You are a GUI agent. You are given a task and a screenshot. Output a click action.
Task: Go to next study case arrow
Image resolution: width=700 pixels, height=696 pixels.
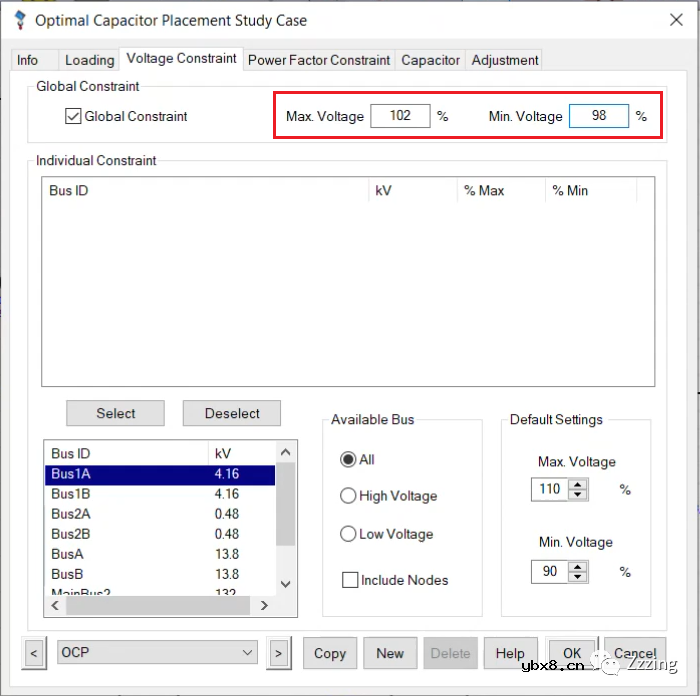coord(278,653)
